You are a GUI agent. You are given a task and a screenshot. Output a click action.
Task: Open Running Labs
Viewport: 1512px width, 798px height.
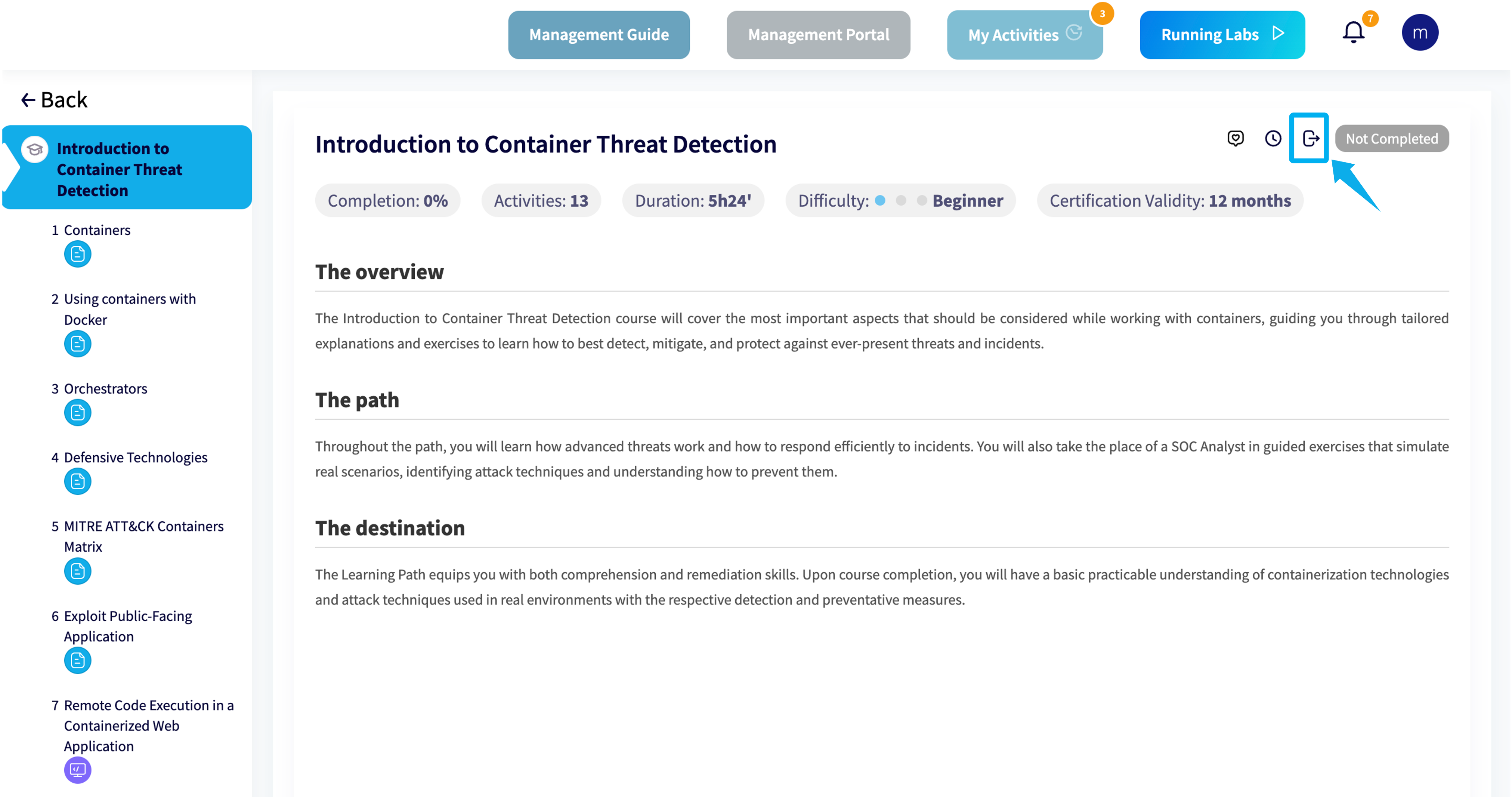tap(1222, 35)
